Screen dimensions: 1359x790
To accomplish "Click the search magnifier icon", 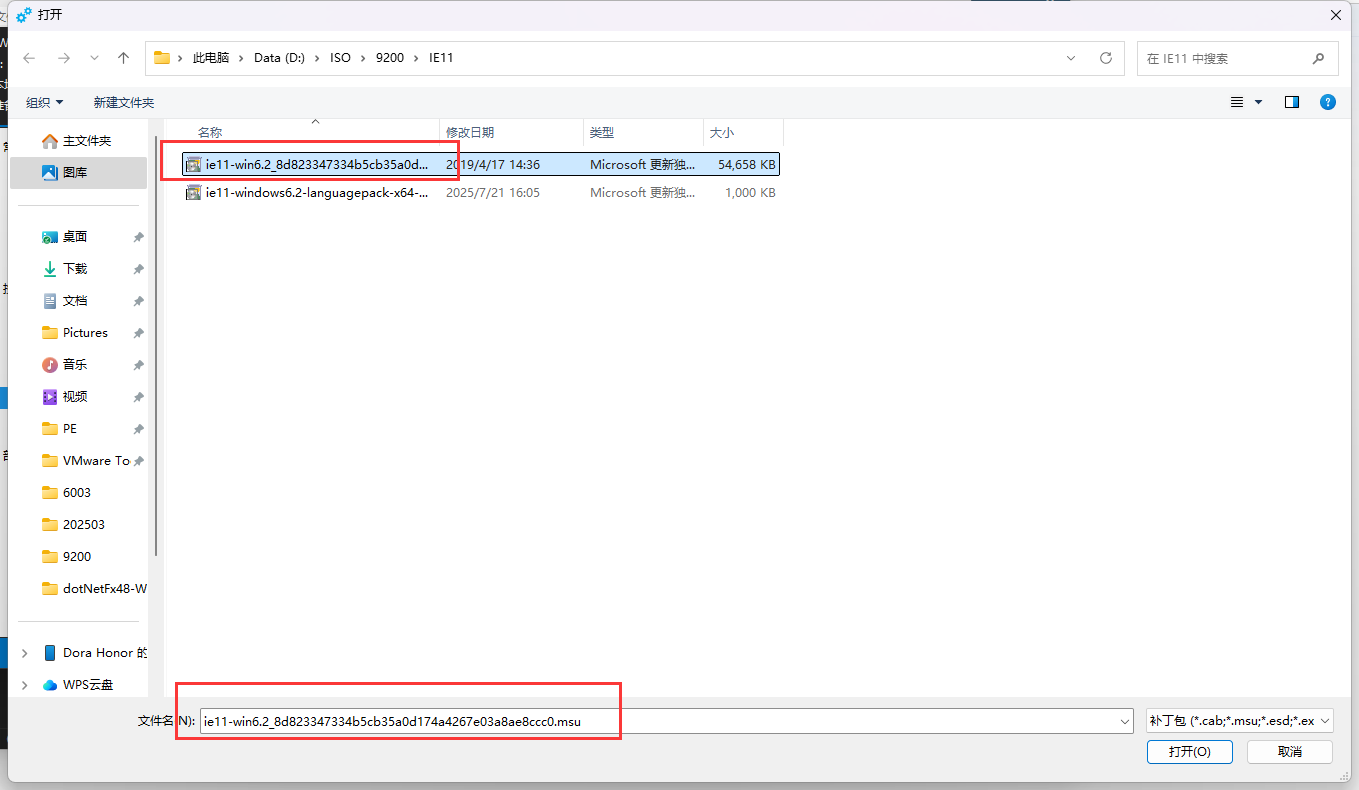I will (1319, 58).
